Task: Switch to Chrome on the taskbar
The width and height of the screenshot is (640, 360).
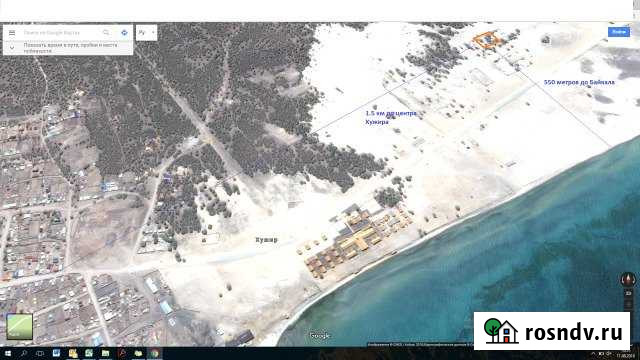Action: pos(154,353)
